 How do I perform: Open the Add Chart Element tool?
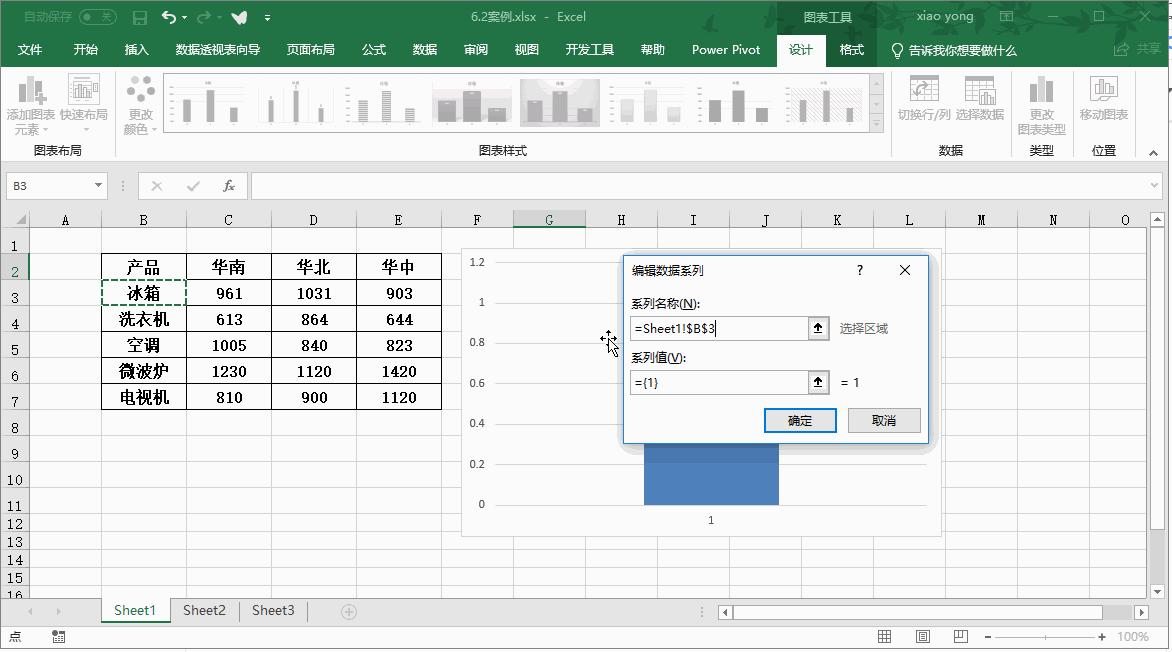click(30, 104)
